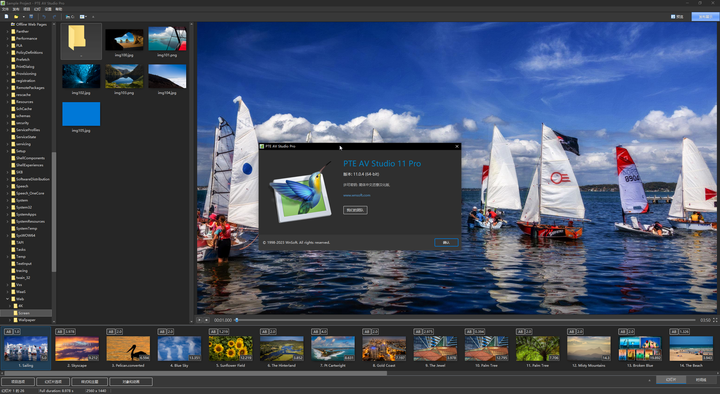This screenshot has height=394, width=720.
Task: Click the AB transition icon on 2. Skyscape
Action: (59, 331)
